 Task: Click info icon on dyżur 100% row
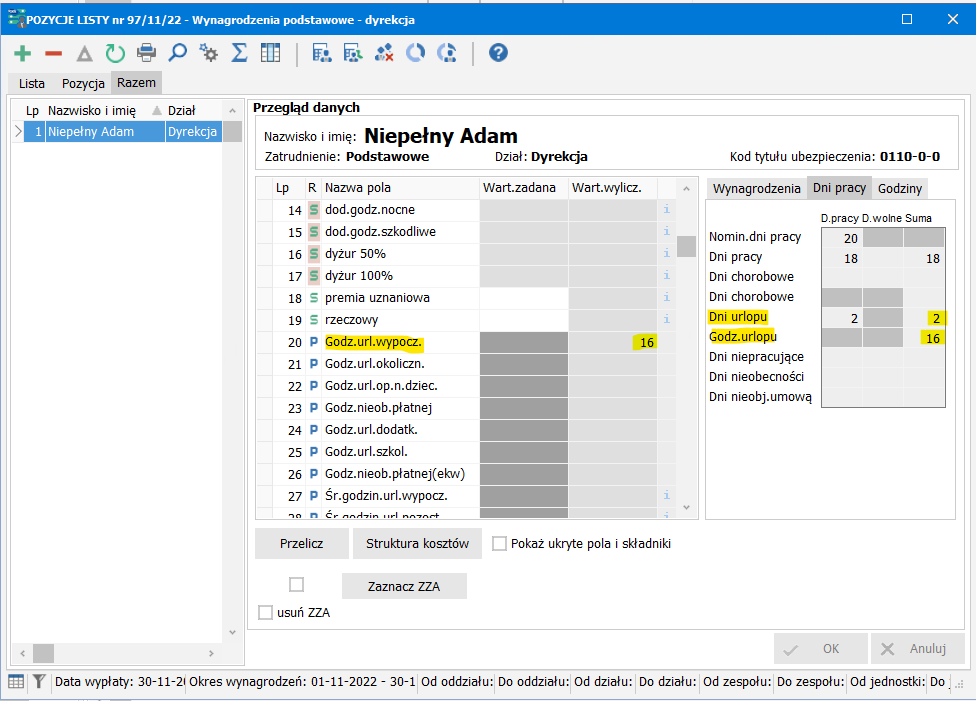click(667, 275)
